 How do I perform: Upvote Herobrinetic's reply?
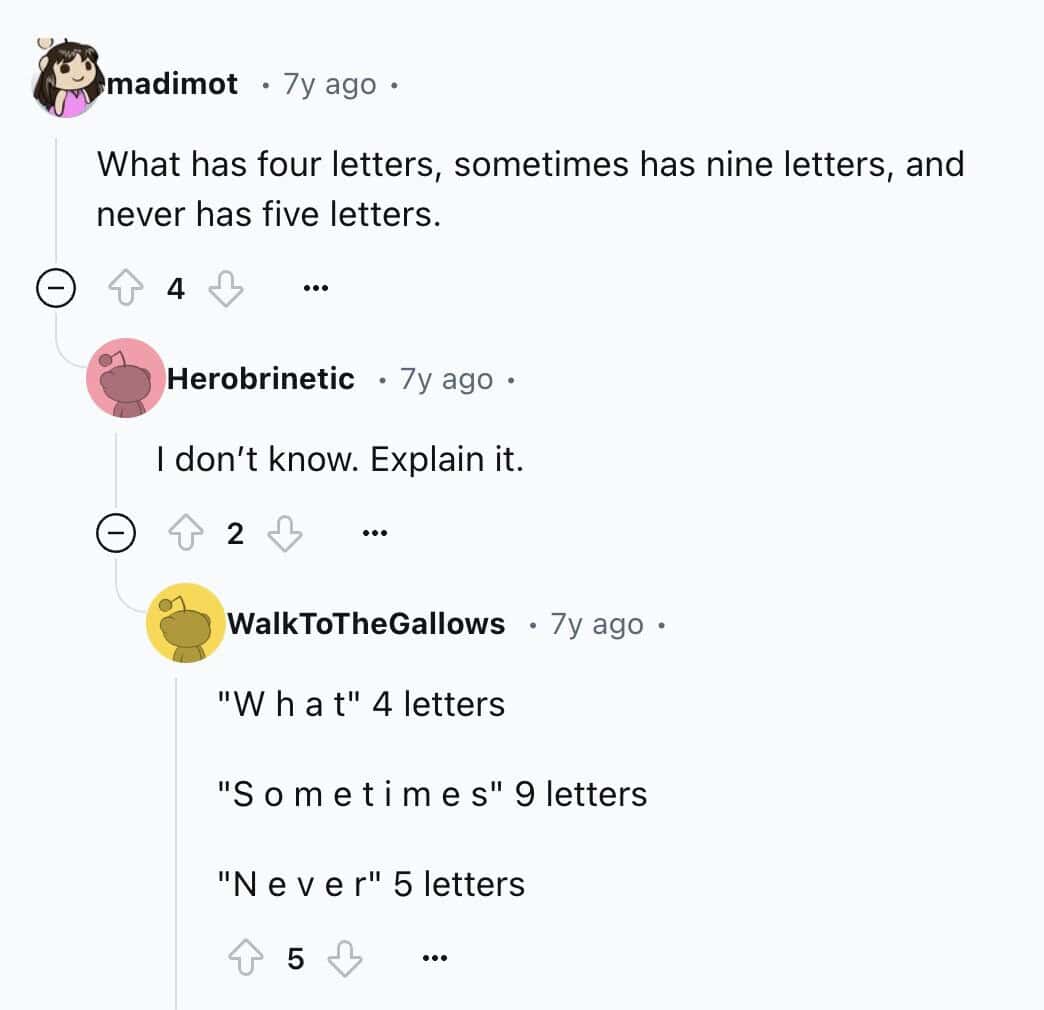pos(184,535)
